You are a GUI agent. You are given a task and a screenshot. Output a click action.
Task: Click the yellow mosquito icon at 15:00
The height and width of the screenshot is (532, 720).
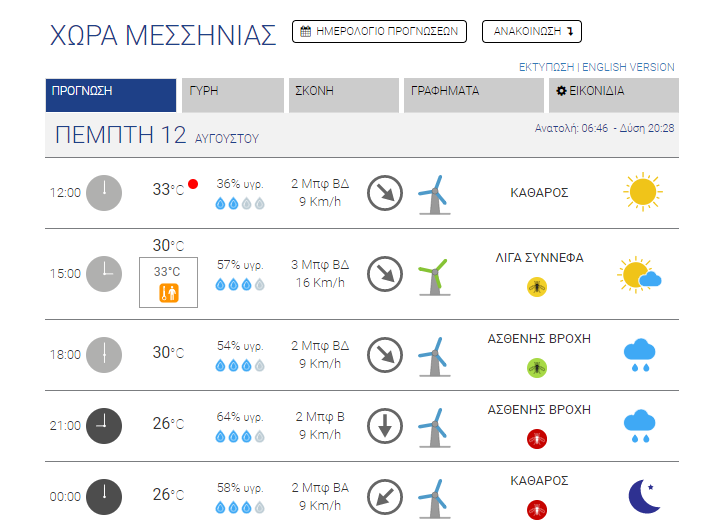pyautogui.click(x=537, y=287)
